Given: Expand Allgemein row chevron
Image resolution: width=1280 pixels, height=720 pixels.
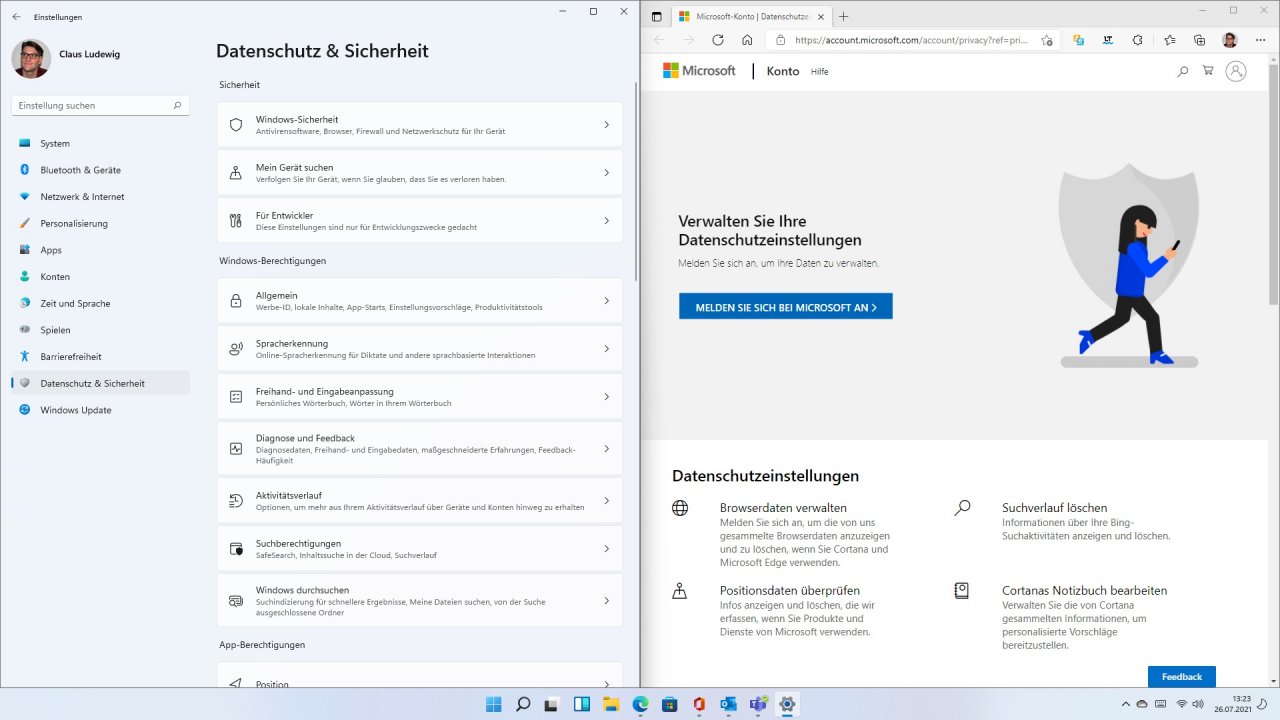Looking at the screenshot, I should 606,301.
